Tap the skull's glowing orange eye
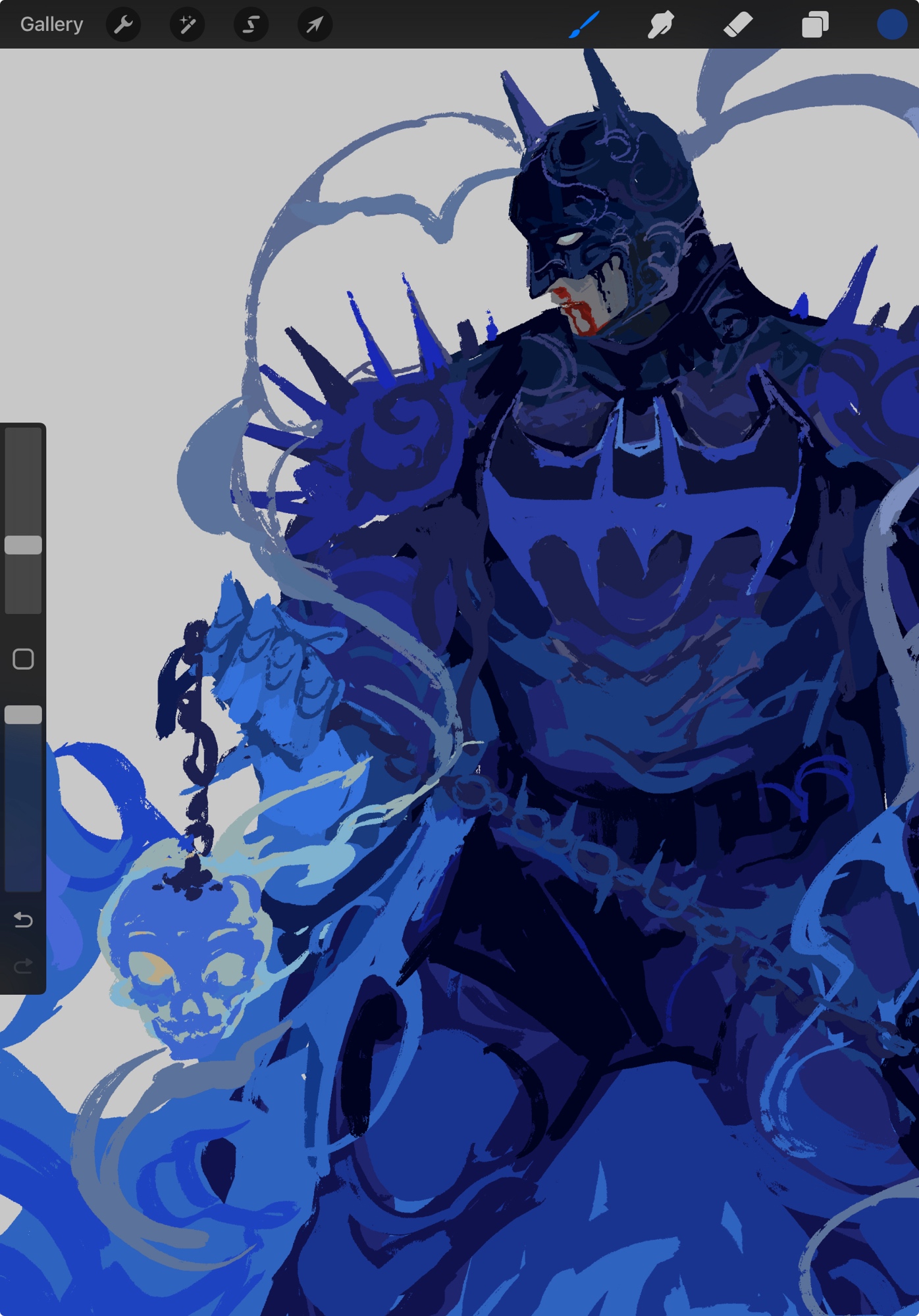Image resolution: width=919 pixels, height=1316 pixels. [x=151, y=967]
